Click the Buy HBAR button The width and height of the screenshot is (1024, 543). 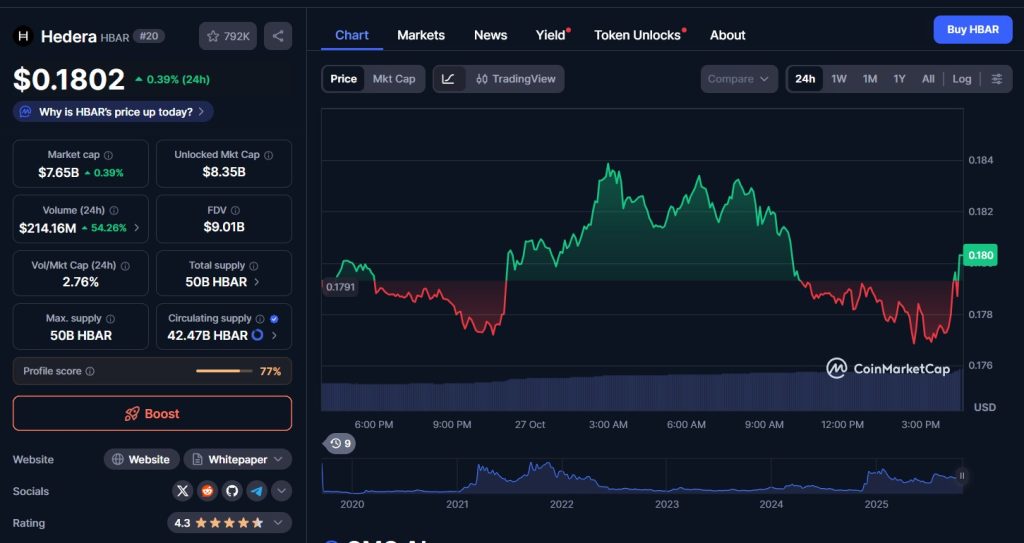point(972,30)
